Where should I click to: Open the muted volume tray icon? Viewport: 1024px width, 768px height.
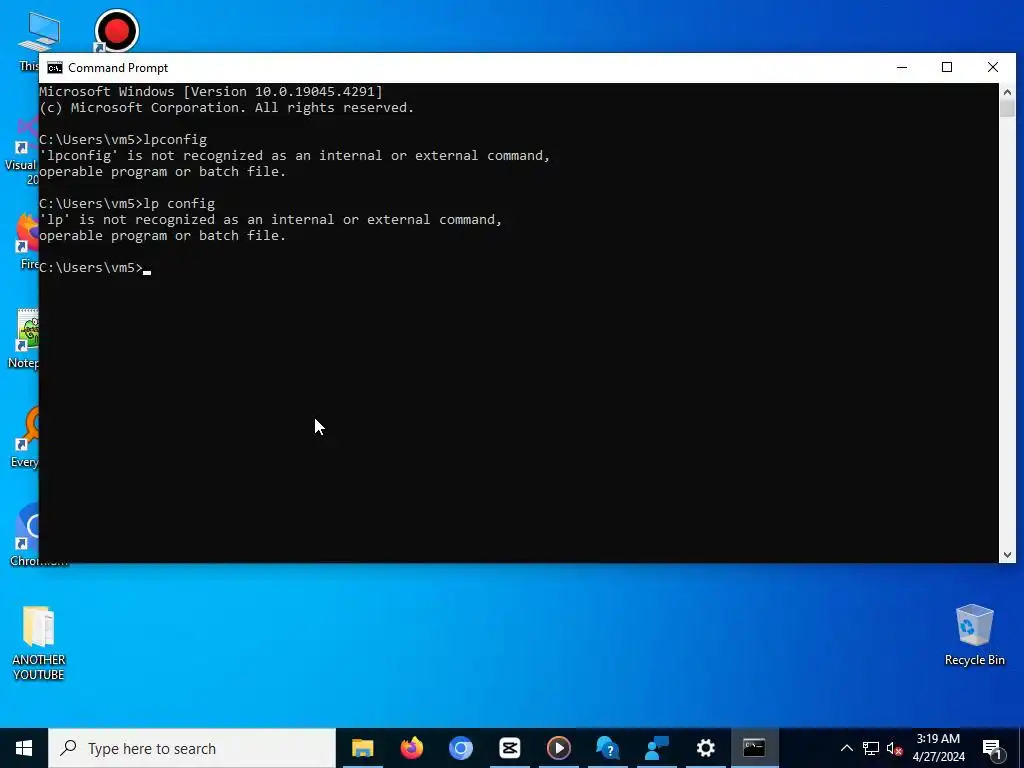pyautogui.click(x=894, y=748)
